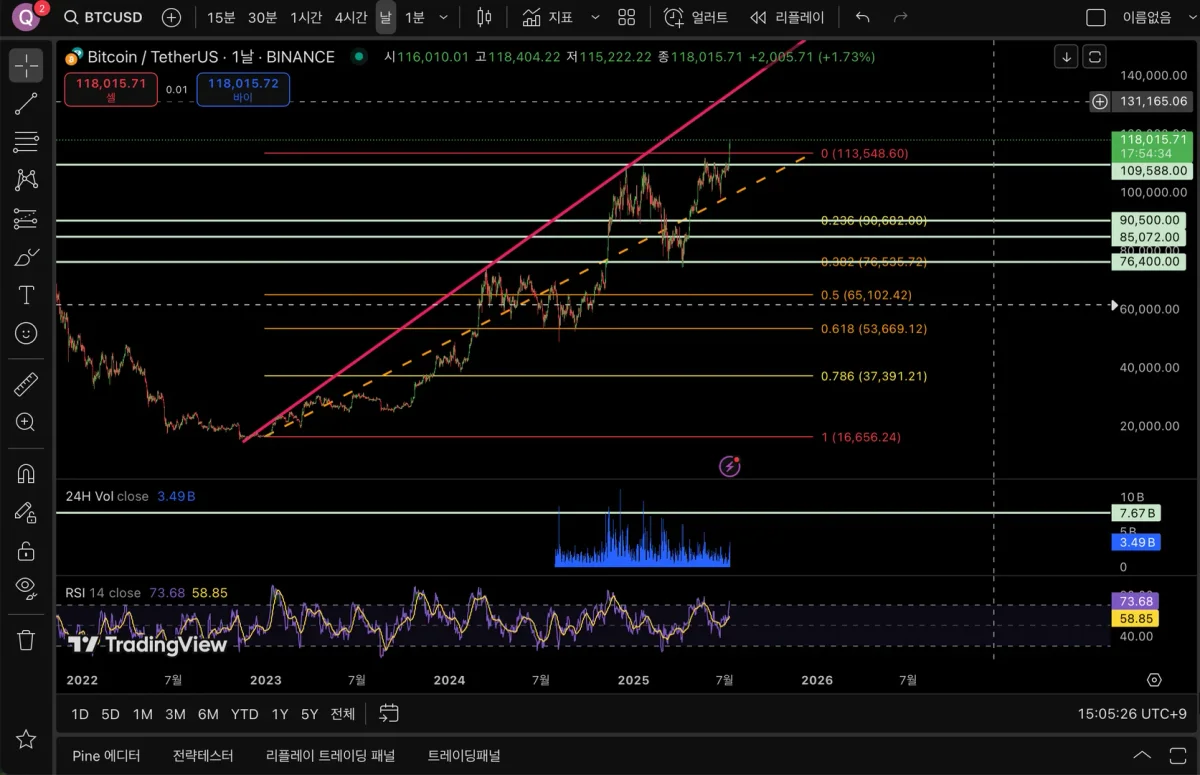Click the chart scroll-down arrow button
The width and height of the screenshot is (1200, 775).
tap(1067, 57)
